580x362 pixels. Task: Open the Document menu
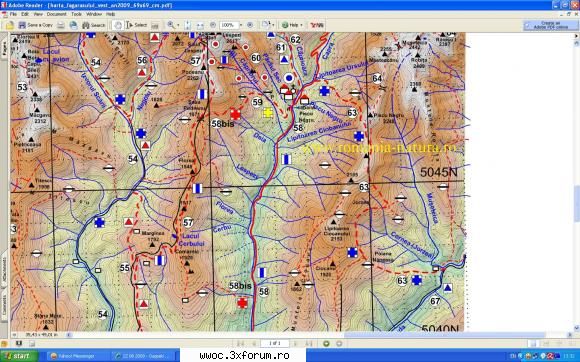[x=57, y=14]
